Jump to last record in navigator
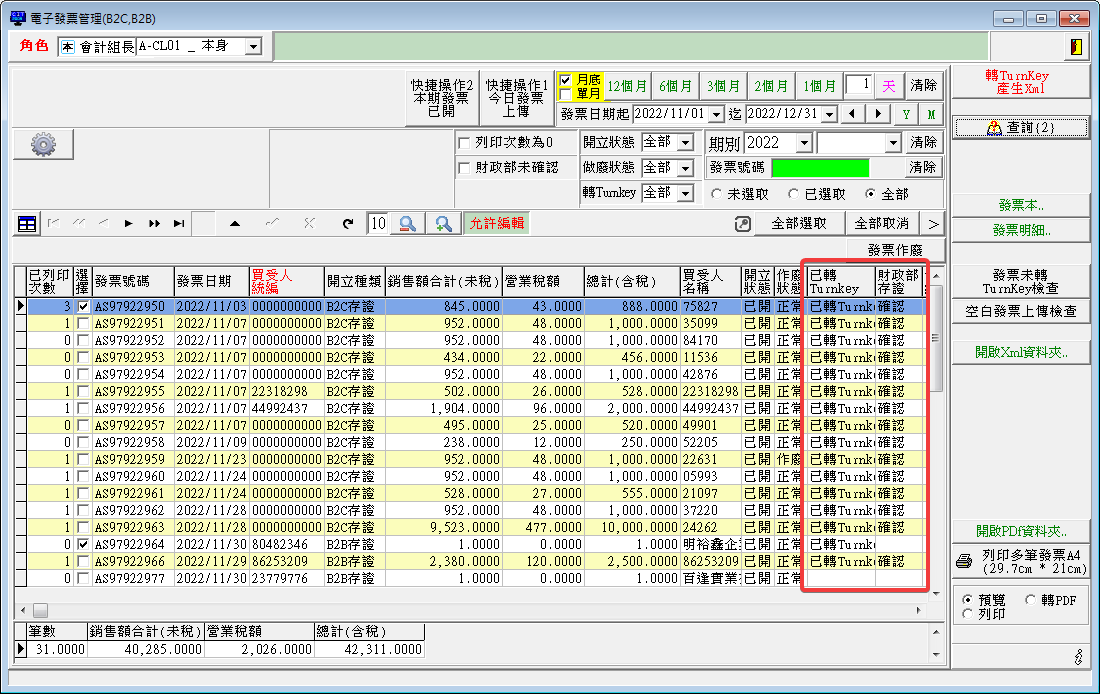The height and width of the screenshot is (694, 1100). 179,224
